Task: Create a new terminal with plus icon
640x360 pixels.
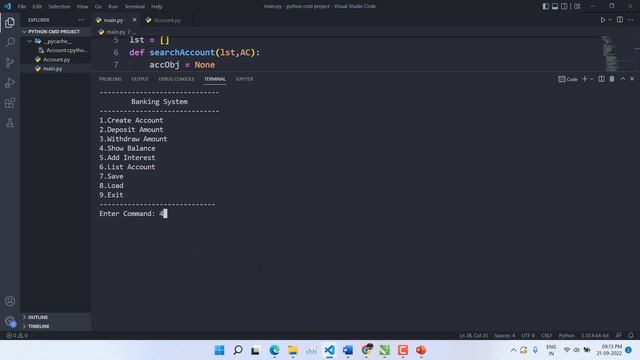Action: click(x=584, y=79)
